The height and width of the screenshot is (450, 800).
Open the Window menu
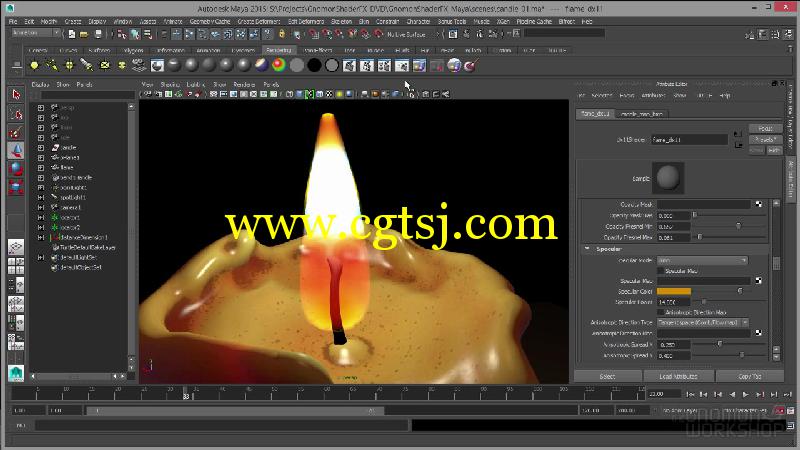[x=122, y=21]
